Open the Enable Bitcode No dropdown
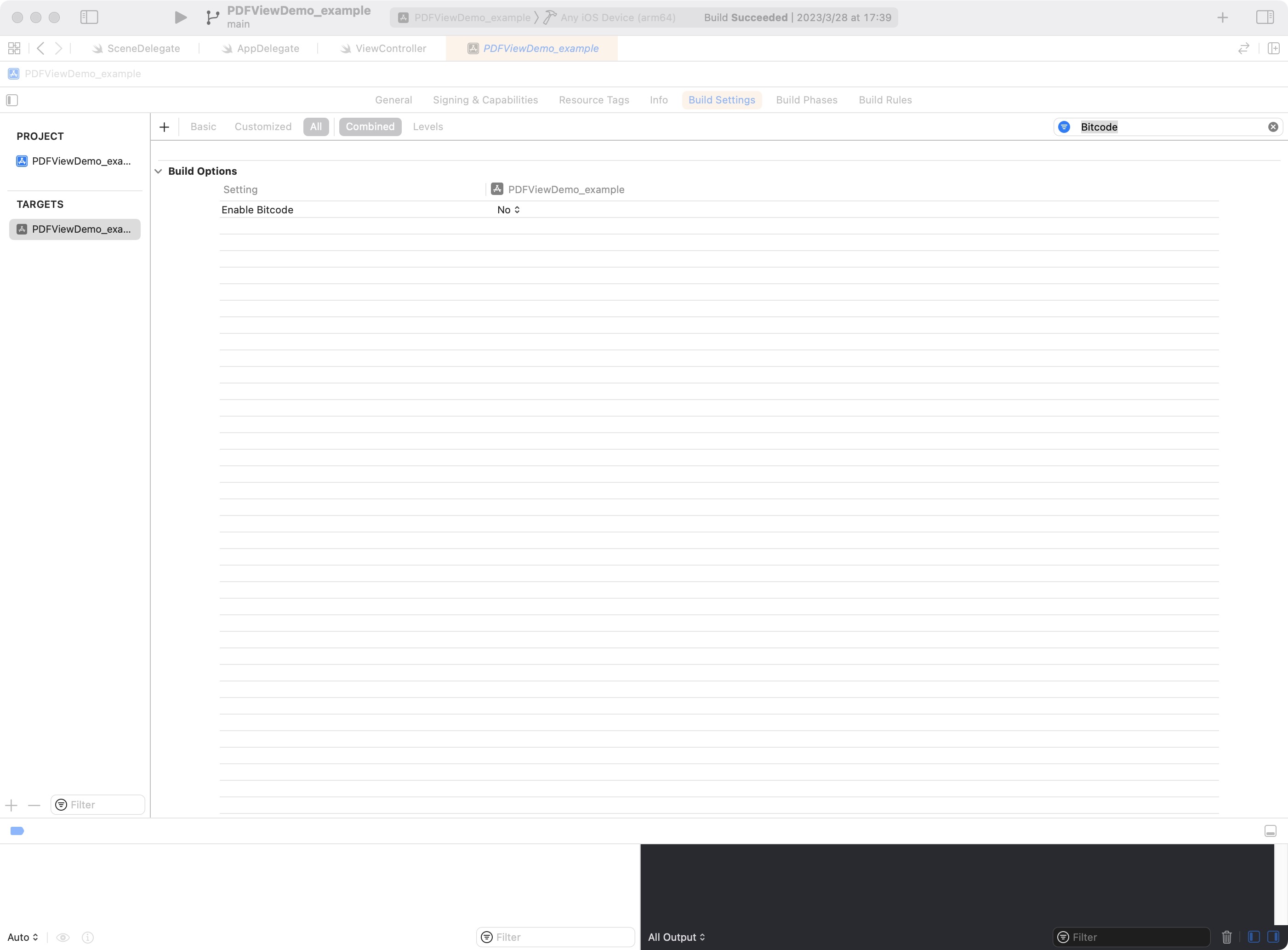Image resolution: width=1288 pixels, height=950 pixels. (509, 210)
